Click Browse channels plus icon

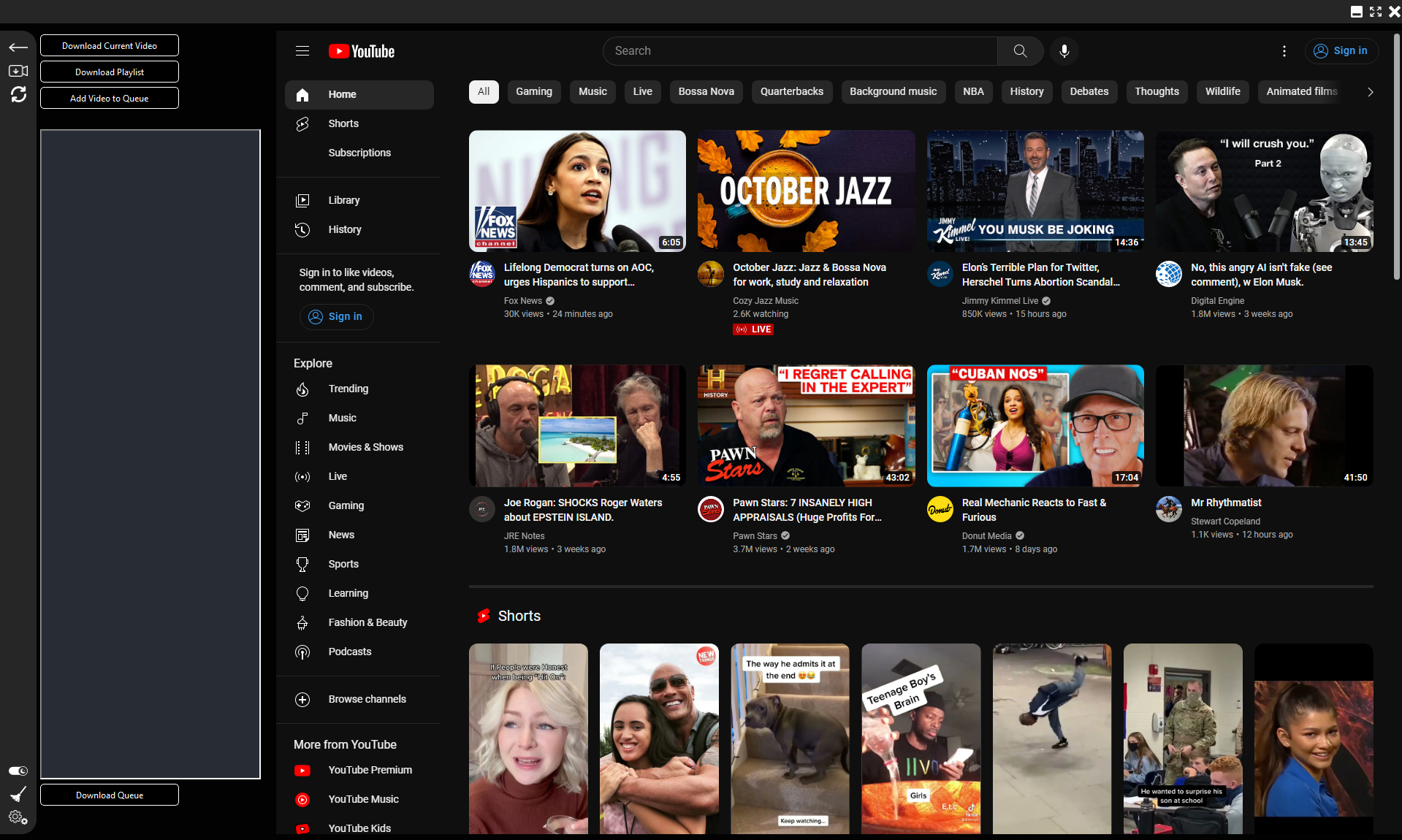click(x=302, y=700)
